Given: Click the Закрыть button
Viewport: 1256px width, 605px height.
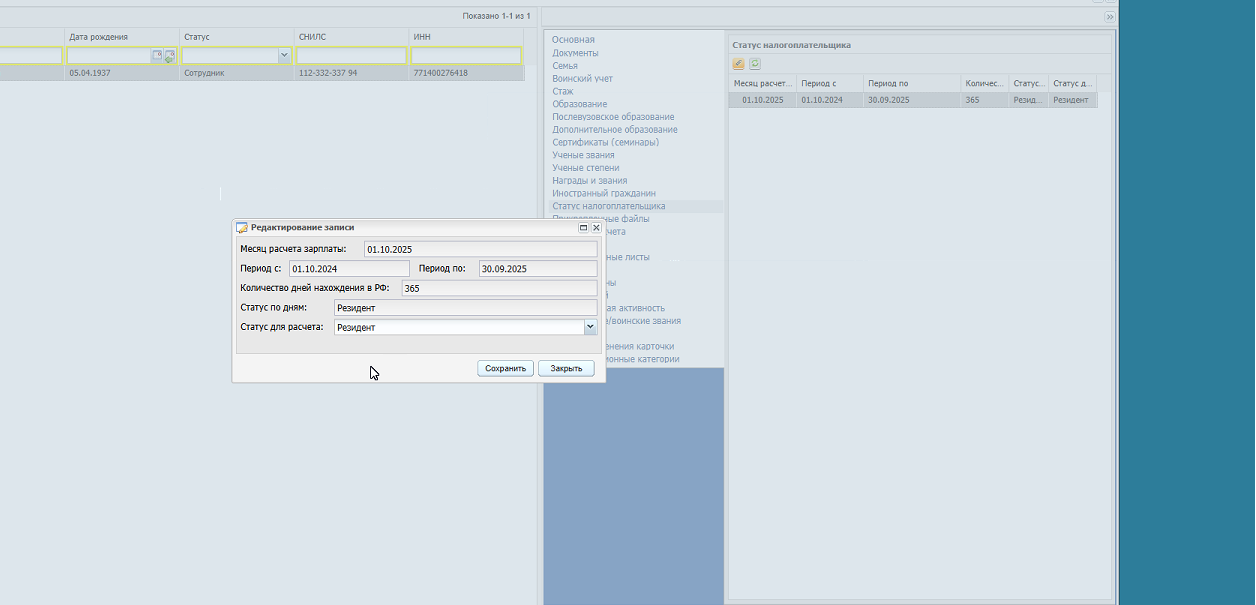Looking at the screenshot, I should (566, 368).
